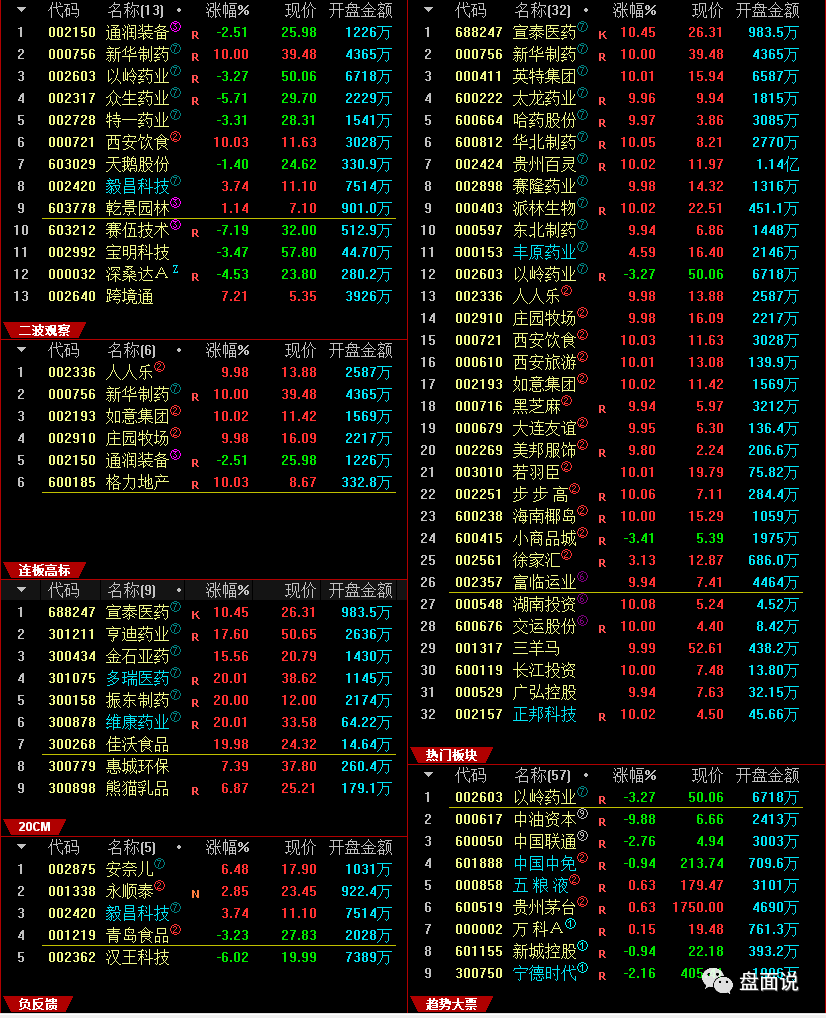Switch to the 热门板块 tab
Image resolution: width=826 pixels, height=1018 pixels.
pos(451,755)
